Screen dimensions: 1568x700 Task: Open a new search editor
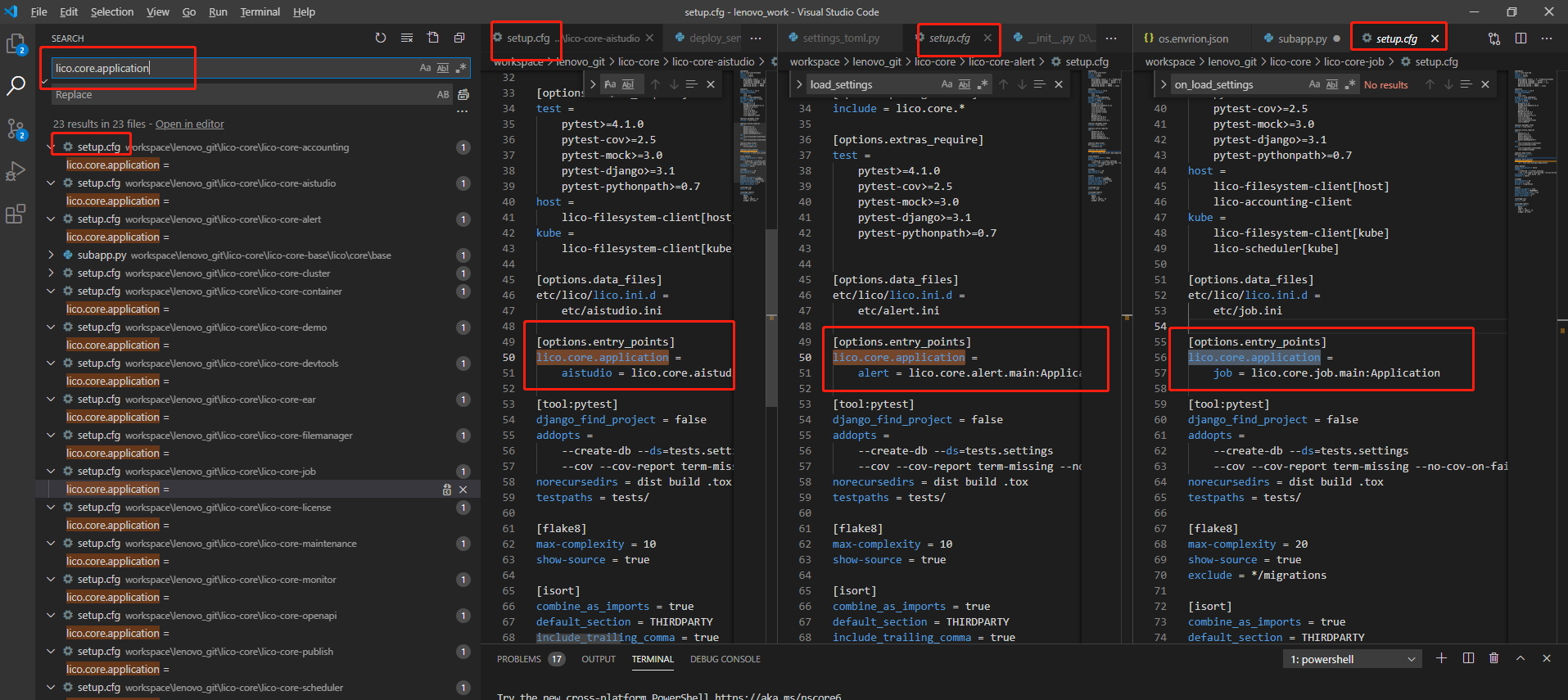433,38
